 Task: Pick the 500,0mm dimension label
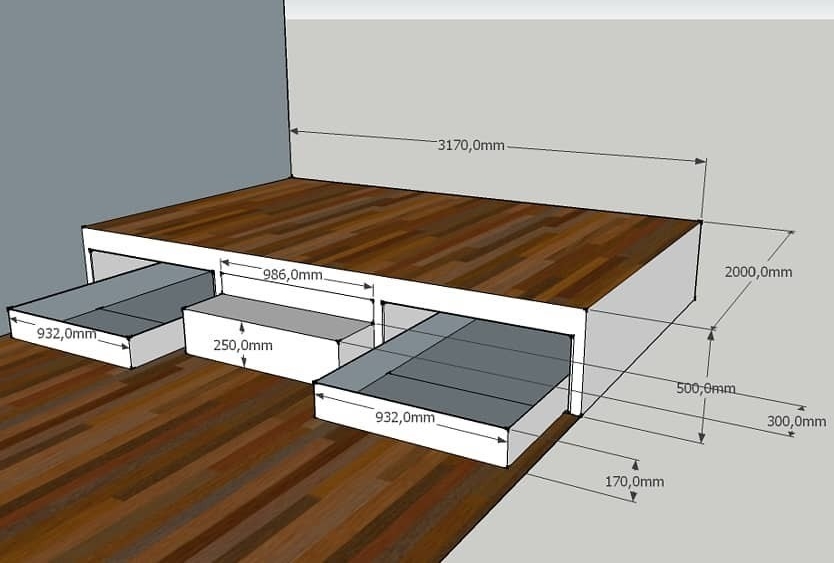(x=706, y=388)
